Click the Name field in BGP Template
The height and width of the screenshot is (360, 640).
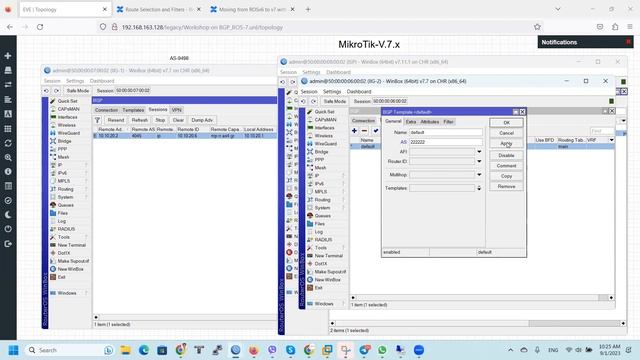click(x=446, y=132)
